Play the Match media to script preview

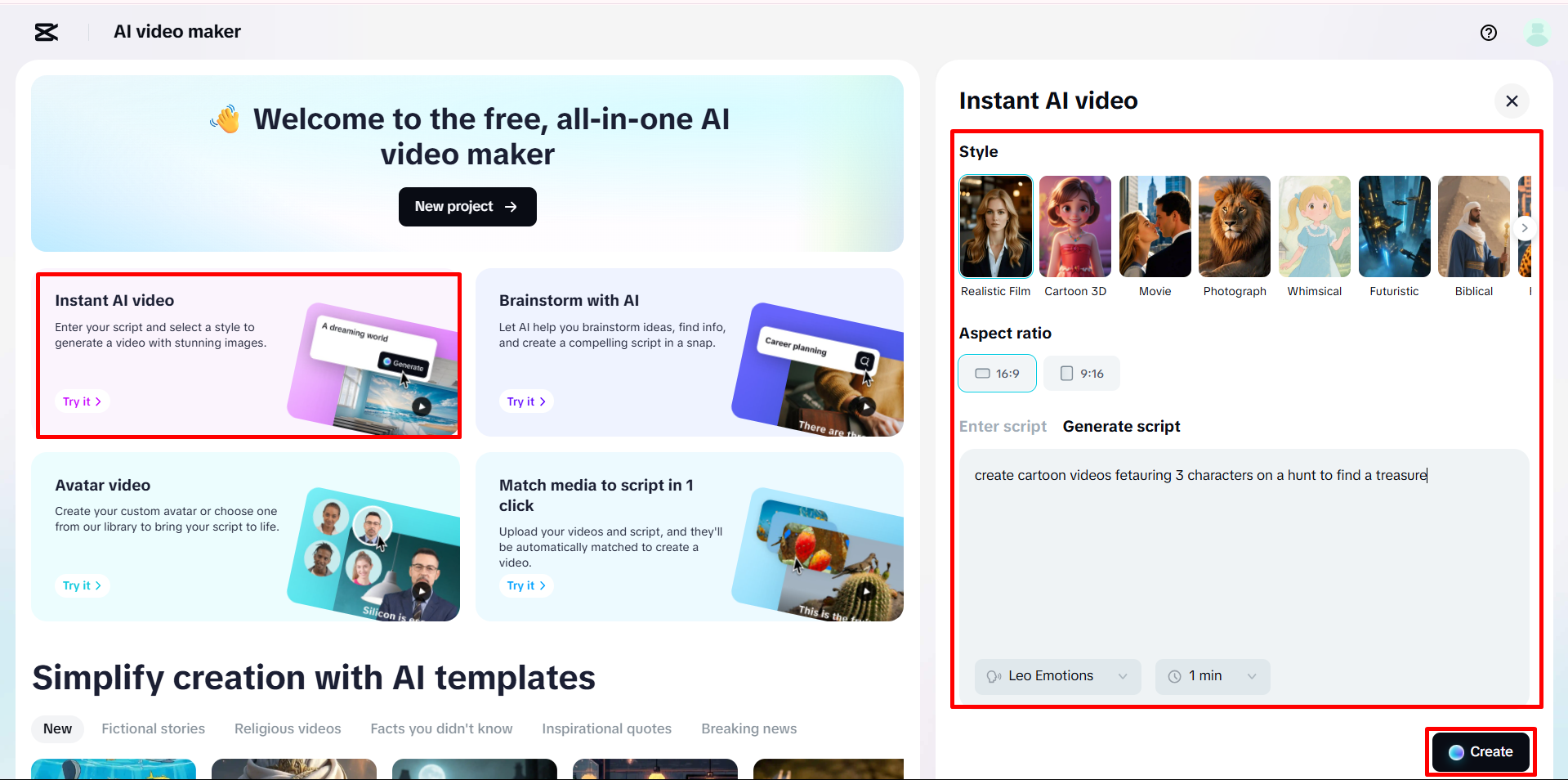(x=866, y=591)
